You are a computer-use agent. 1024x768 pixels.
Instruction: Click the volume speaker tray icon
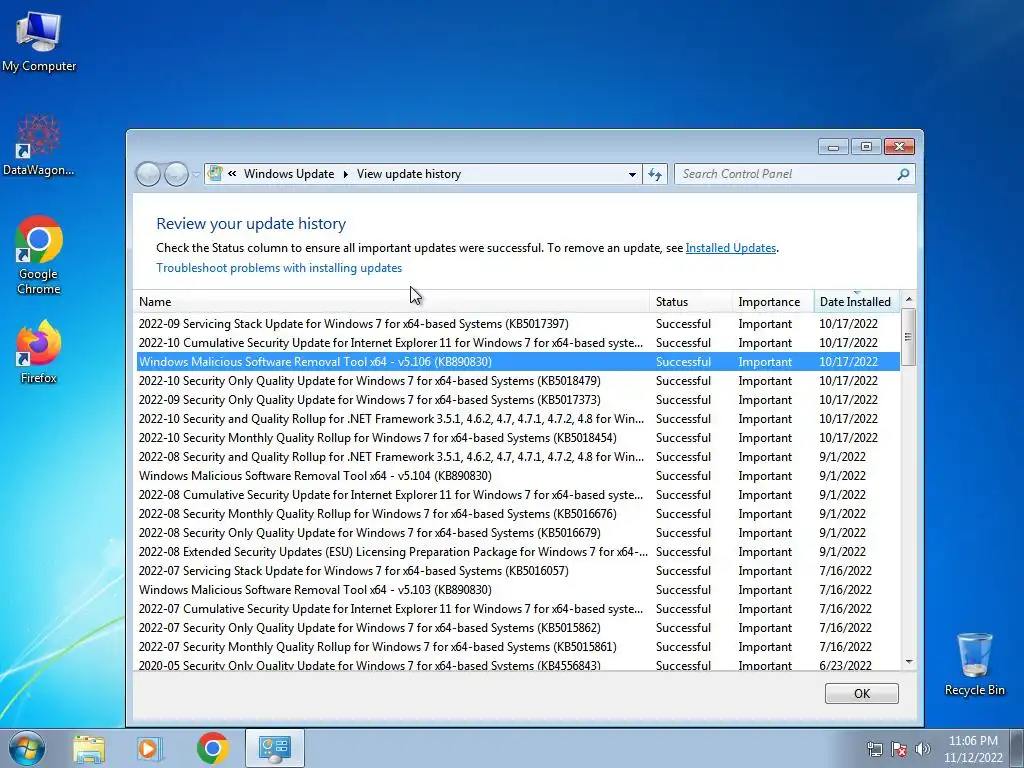tap(923, 749)
